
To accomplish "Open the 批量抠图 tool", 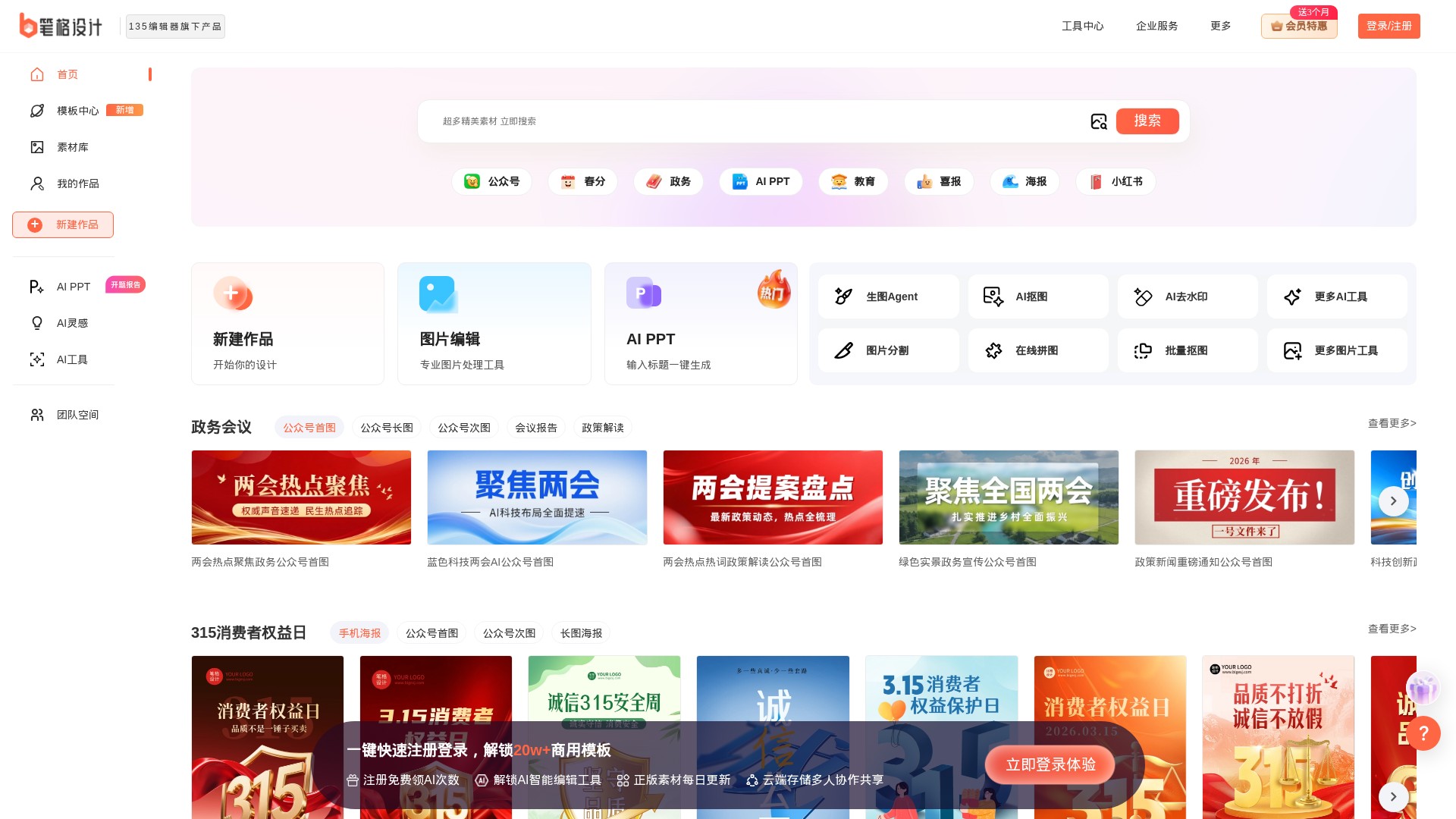I will pyautogui.click(x=1187, y=350).
